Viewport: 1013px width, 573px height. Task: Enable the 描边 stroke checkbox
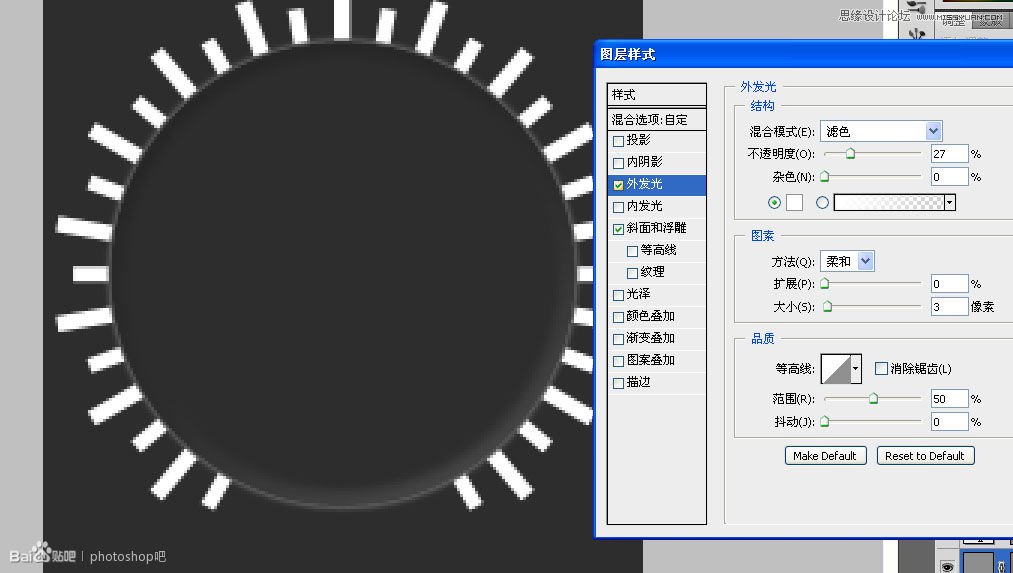click(x=618, y=382)
